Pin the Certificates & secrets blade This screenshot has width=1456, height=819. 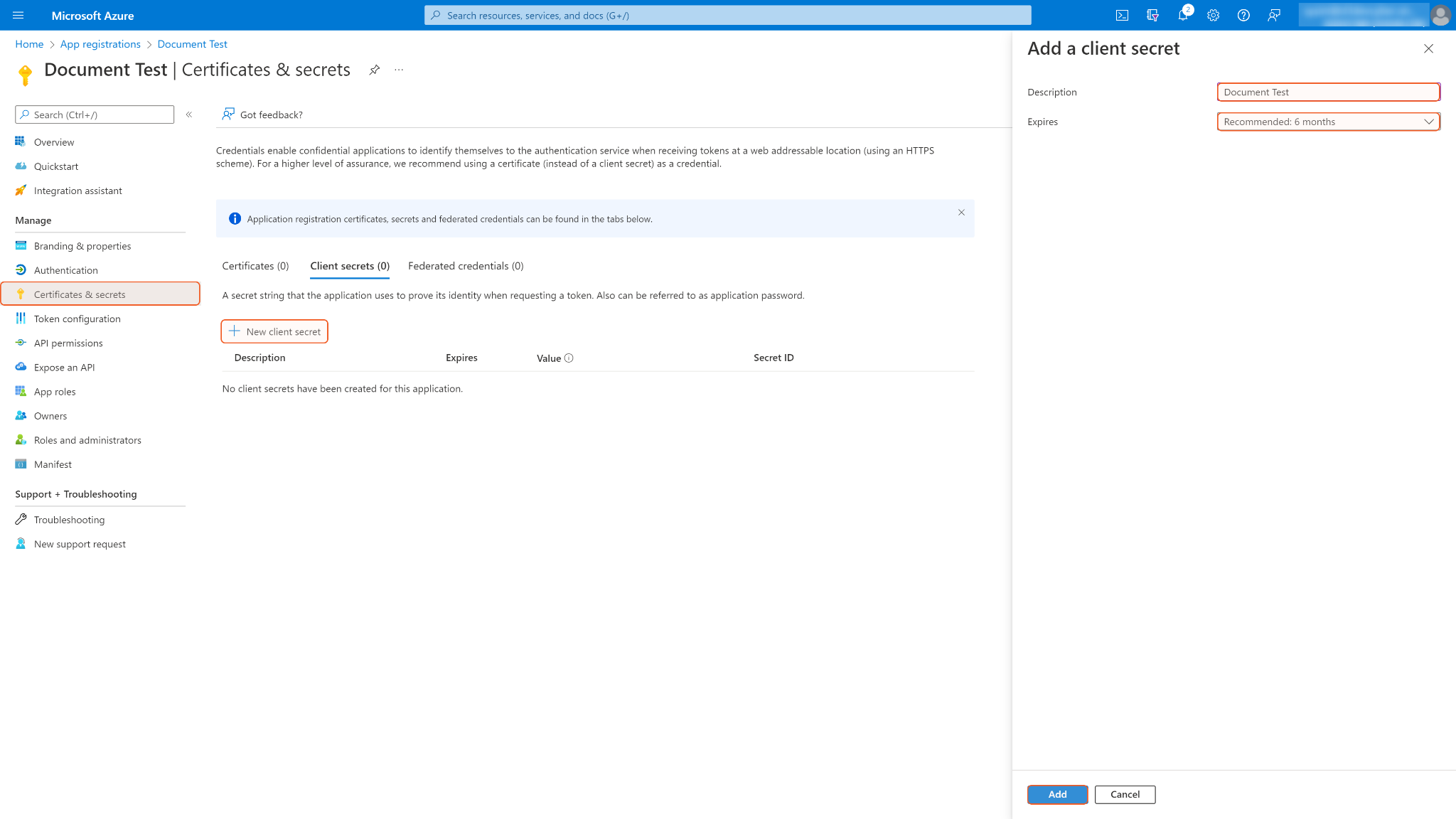click(x=375, y=70)
